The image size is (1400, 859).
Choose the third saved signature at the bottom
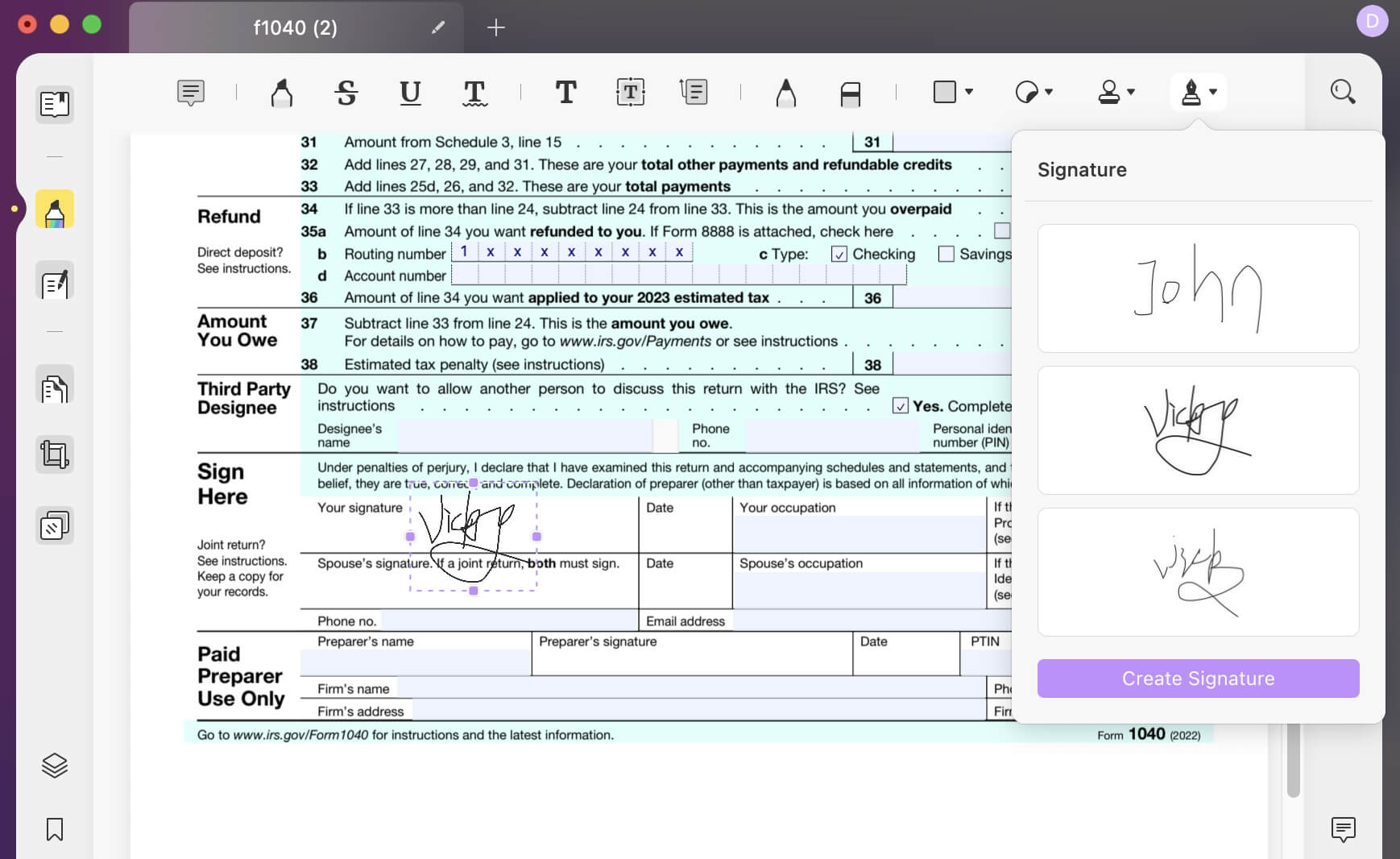tap(1199, 572)
